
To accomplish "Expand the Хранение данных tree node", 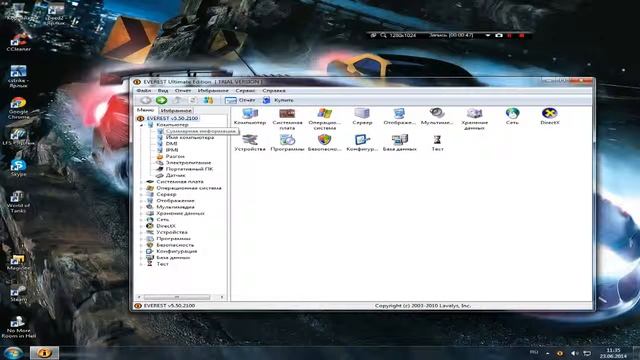I will 142,213.
